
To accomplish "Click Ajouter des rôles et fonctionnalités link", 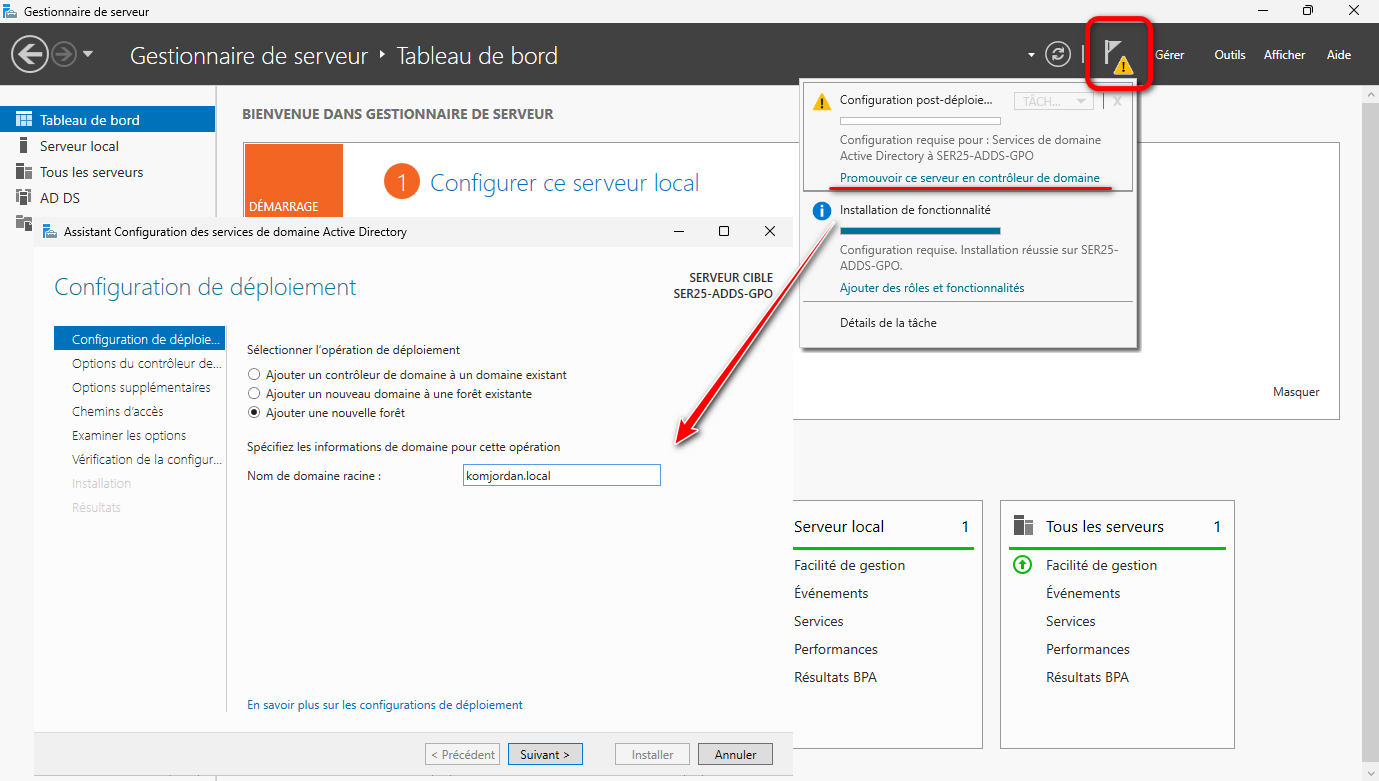I will click(x=932, y=288).
